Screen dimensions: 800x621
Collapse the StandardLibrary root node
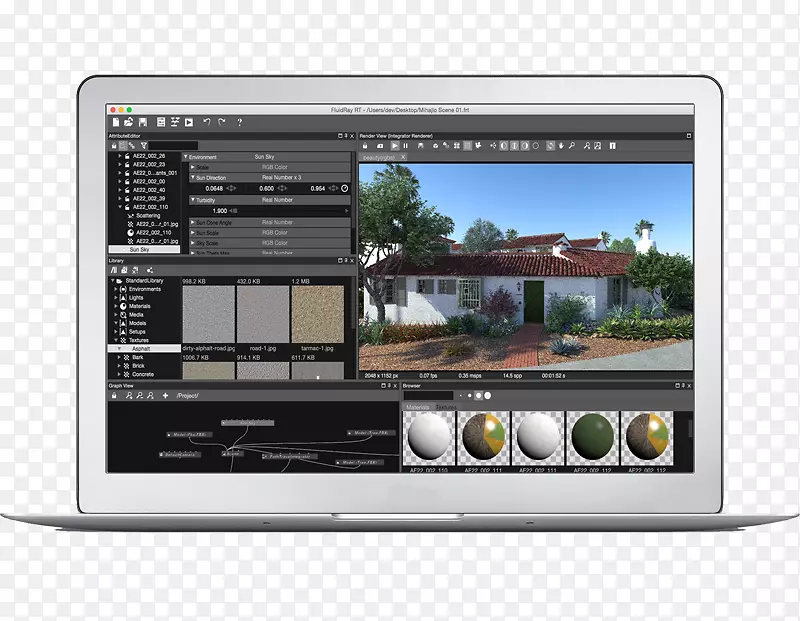(x=112, y=281)
